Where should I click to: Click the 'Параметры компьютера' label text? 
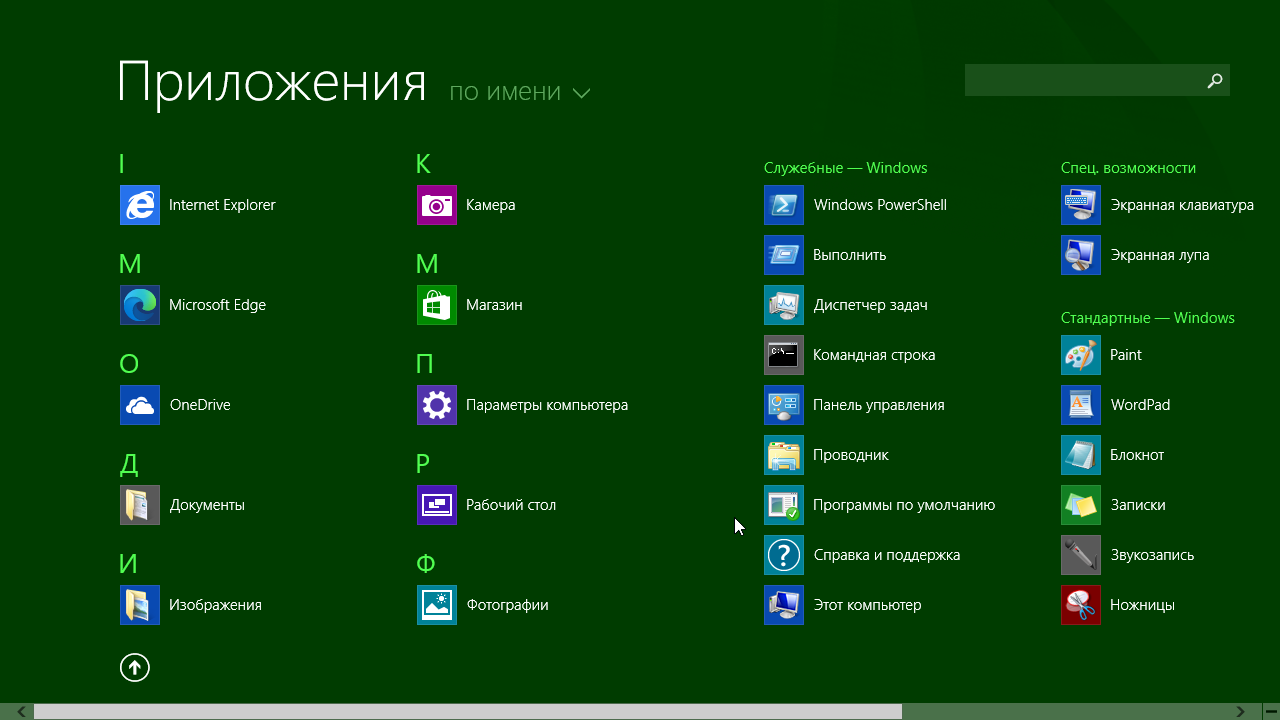[547, 405]
